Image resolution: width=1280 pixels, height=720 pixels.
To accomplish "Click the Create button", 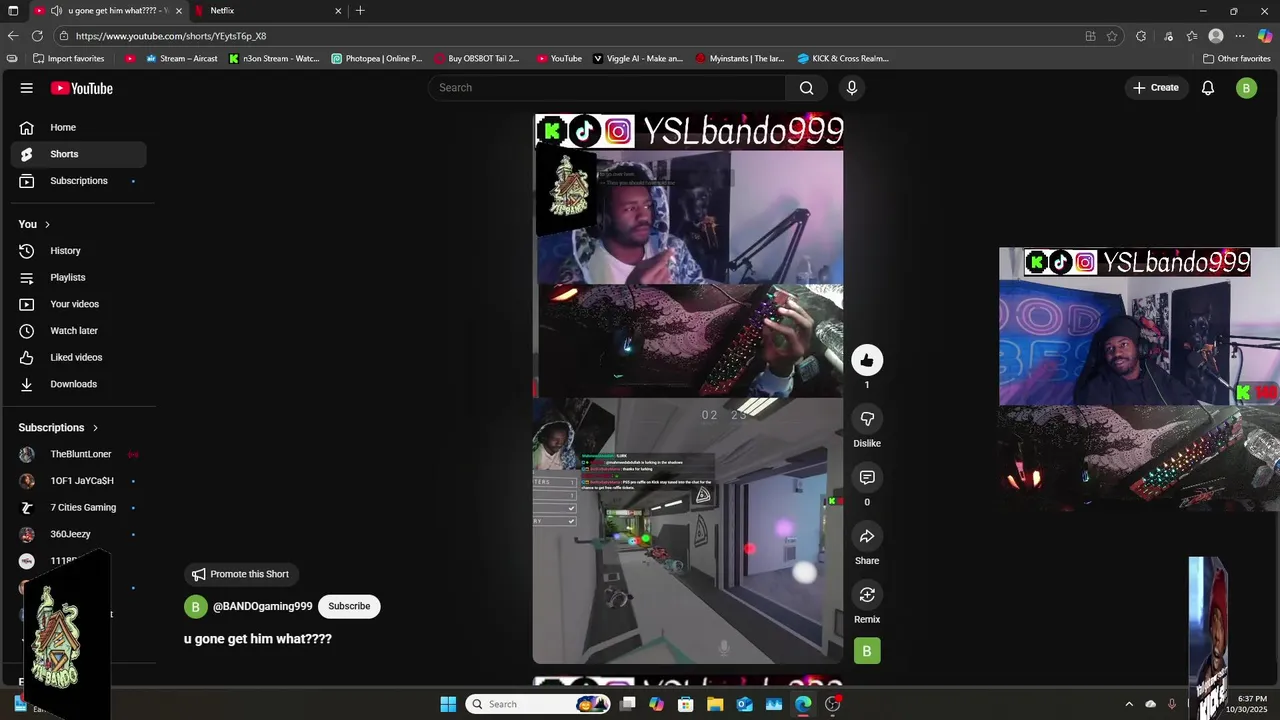I will (1156, 88).
